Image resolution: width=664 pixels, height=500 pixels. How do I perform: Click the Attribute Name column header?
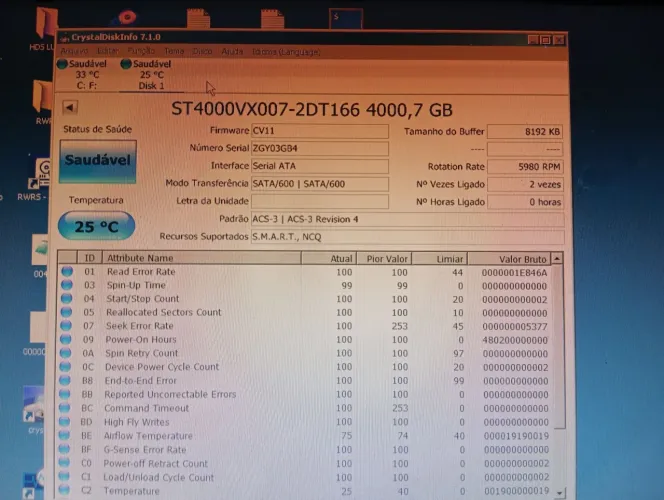pyautogui.click(x=202, y=258)
